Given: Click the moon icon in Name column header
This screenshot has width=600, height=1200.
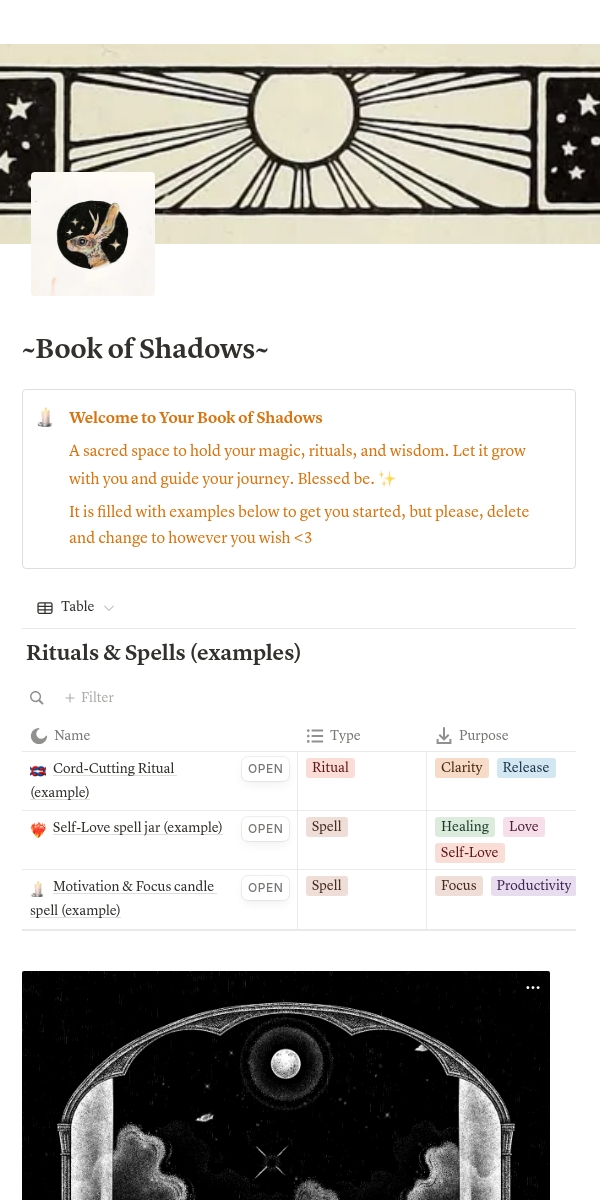Looking at the screenshot, I should 39,736.
